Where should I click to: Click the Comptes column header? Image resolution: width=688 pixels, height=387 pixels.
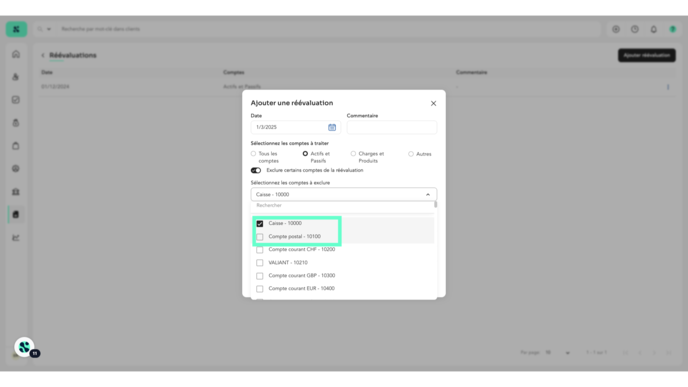coord(233,72)
